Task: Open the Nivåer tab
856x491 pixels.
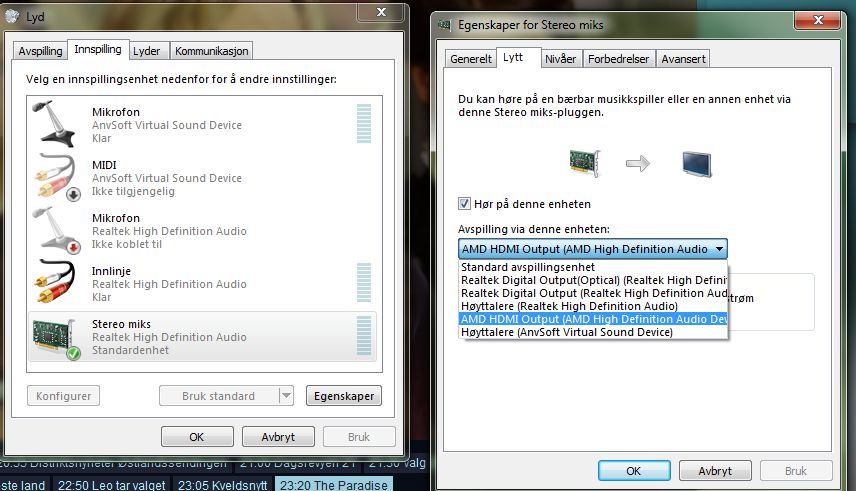Action: [560, 59]
